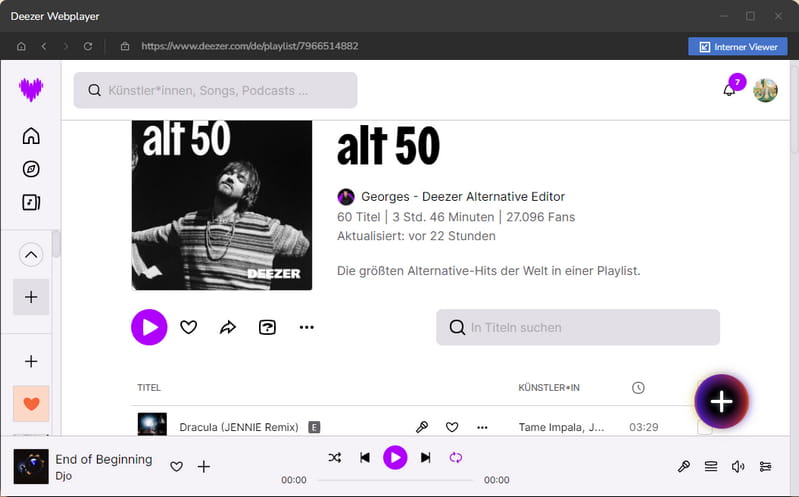Sort by KÜNSTLER*IN column header

[x=549, y=387]
